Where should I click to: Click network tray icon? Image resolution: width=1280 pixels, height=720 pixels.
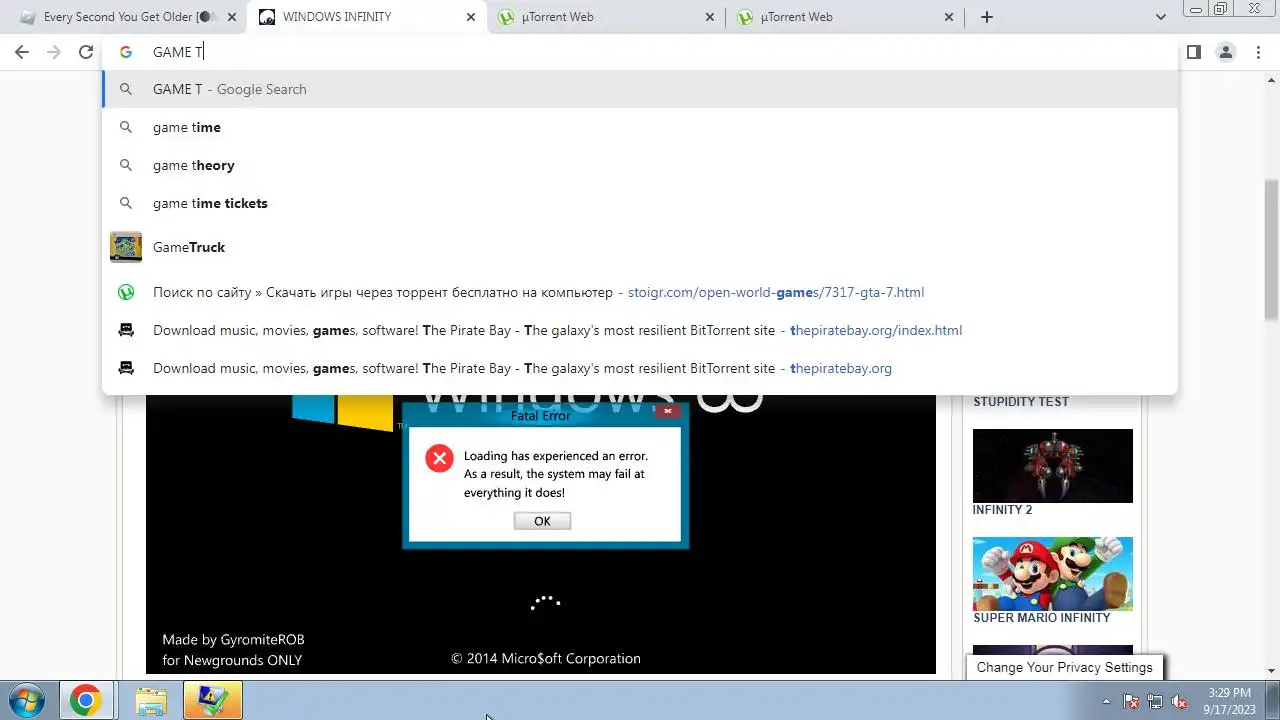(x=1155, y=701)
